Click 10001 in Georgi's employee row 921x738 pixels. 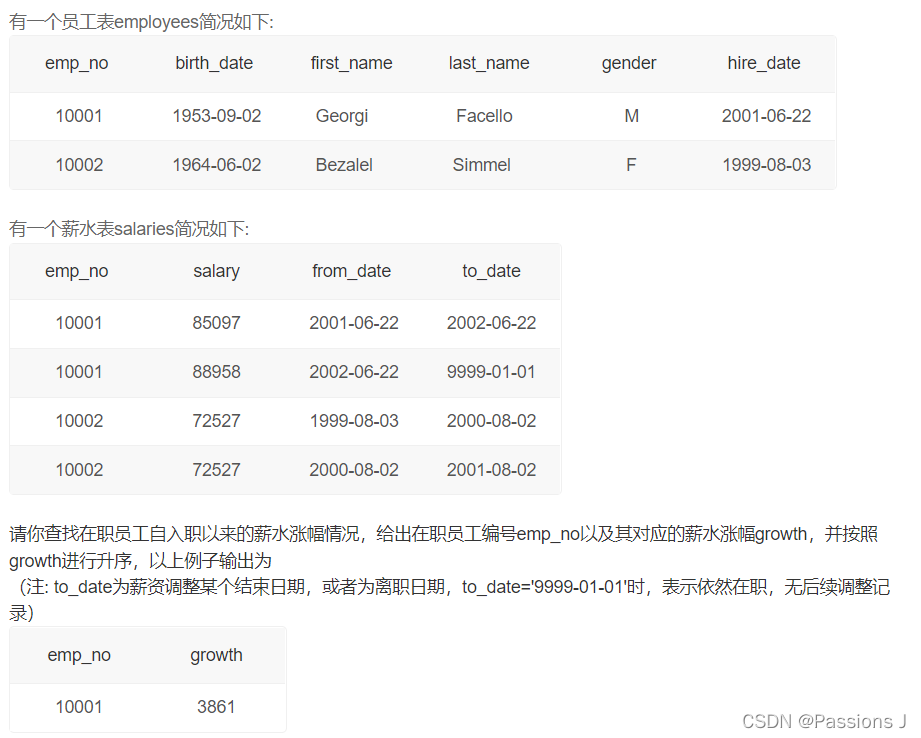pos(79,116)
